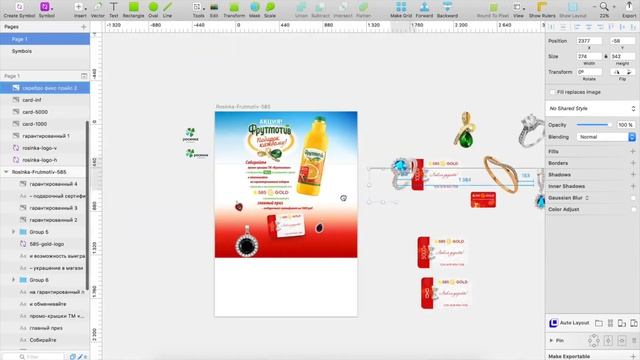
Task: Click the Scale toolbar icon
Action: tap(270, 7)
